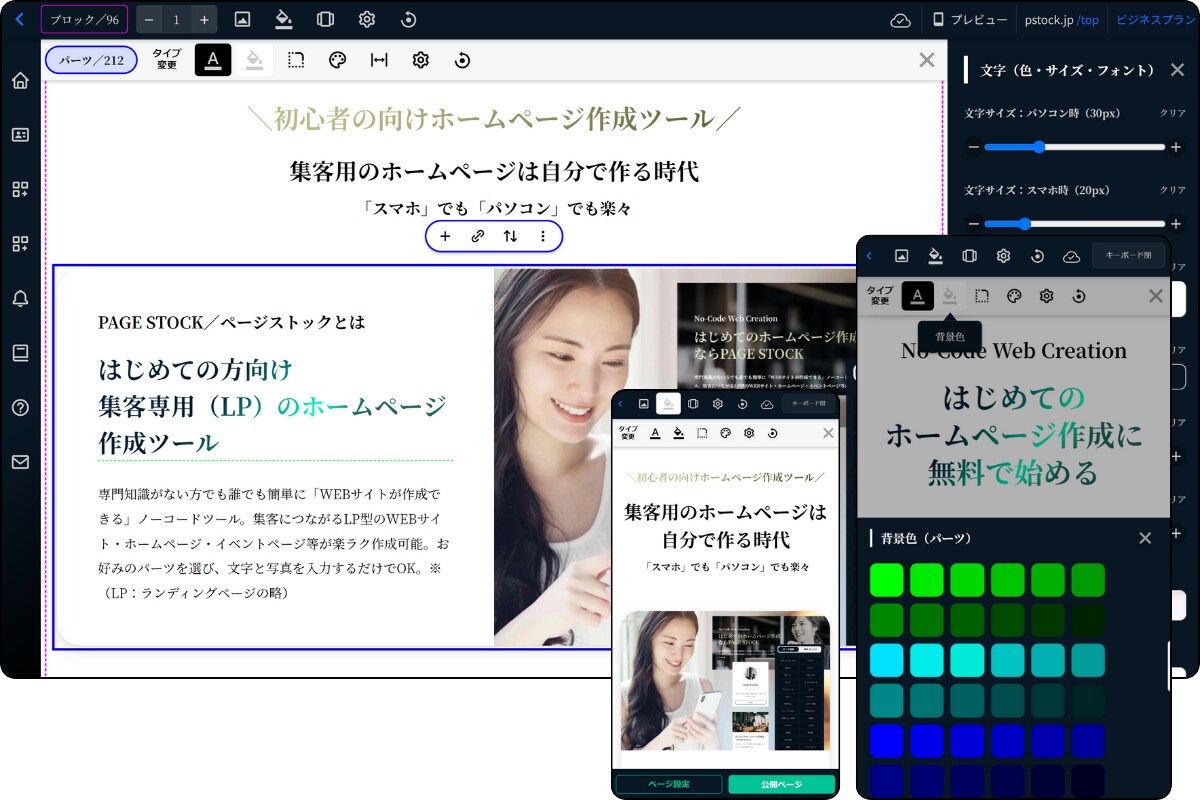Viewport: 1200px width, 800px height.
Task: Open block image settings in main top toolbar
Action: 242,19
